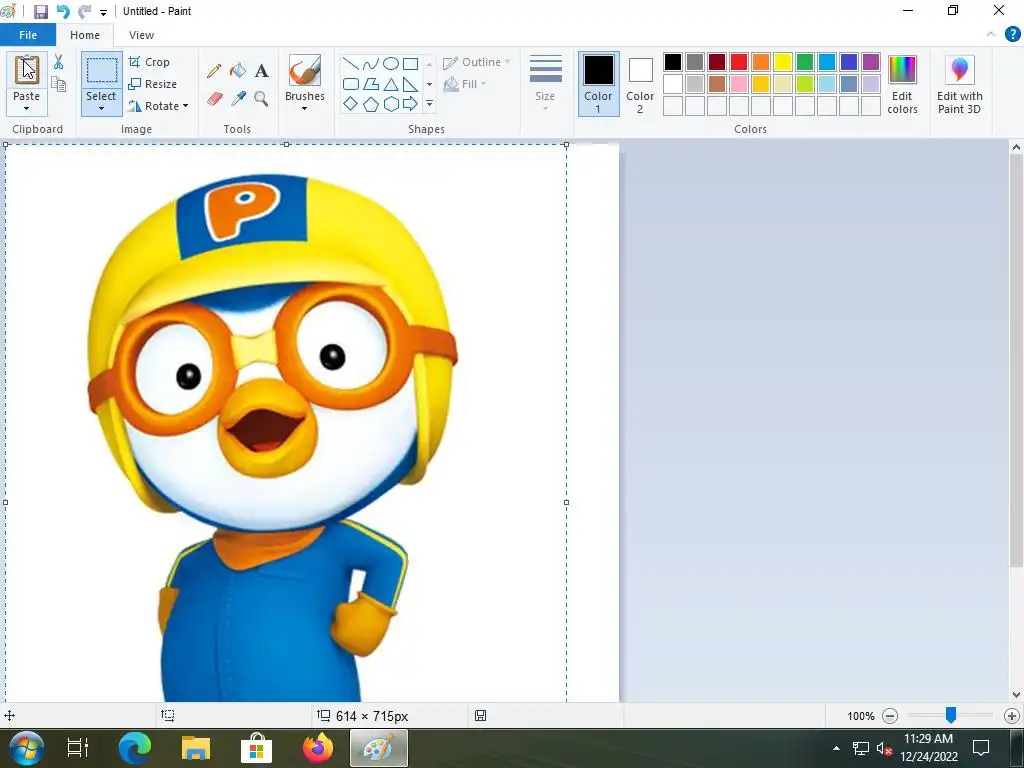
Task: Click the Resize button
Action: pyautogui.click(x=153, y=84)
